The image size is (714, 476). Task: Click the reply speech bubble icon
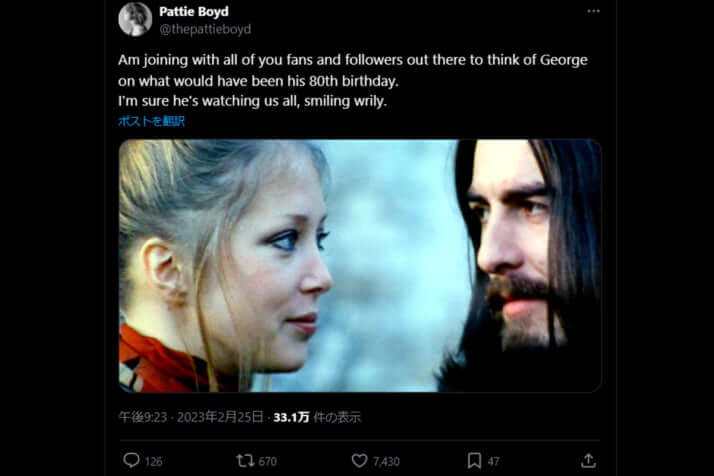[x=131, y=460]
